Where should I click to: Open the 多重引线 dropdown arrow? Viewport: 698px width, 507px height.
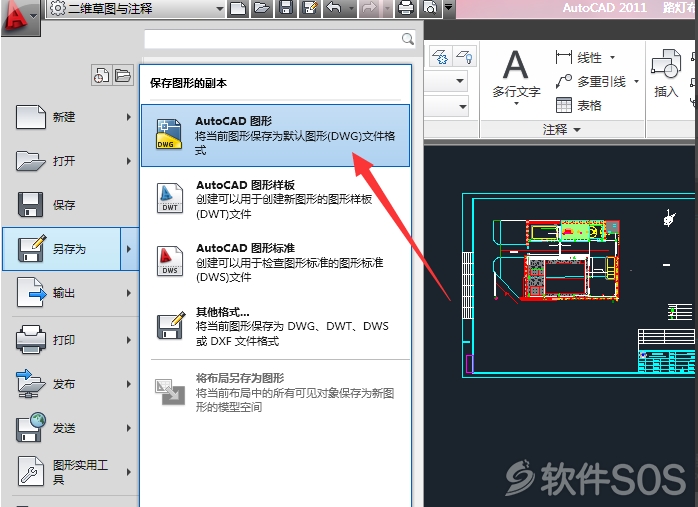pyautogui.click(x=637, y=81)
